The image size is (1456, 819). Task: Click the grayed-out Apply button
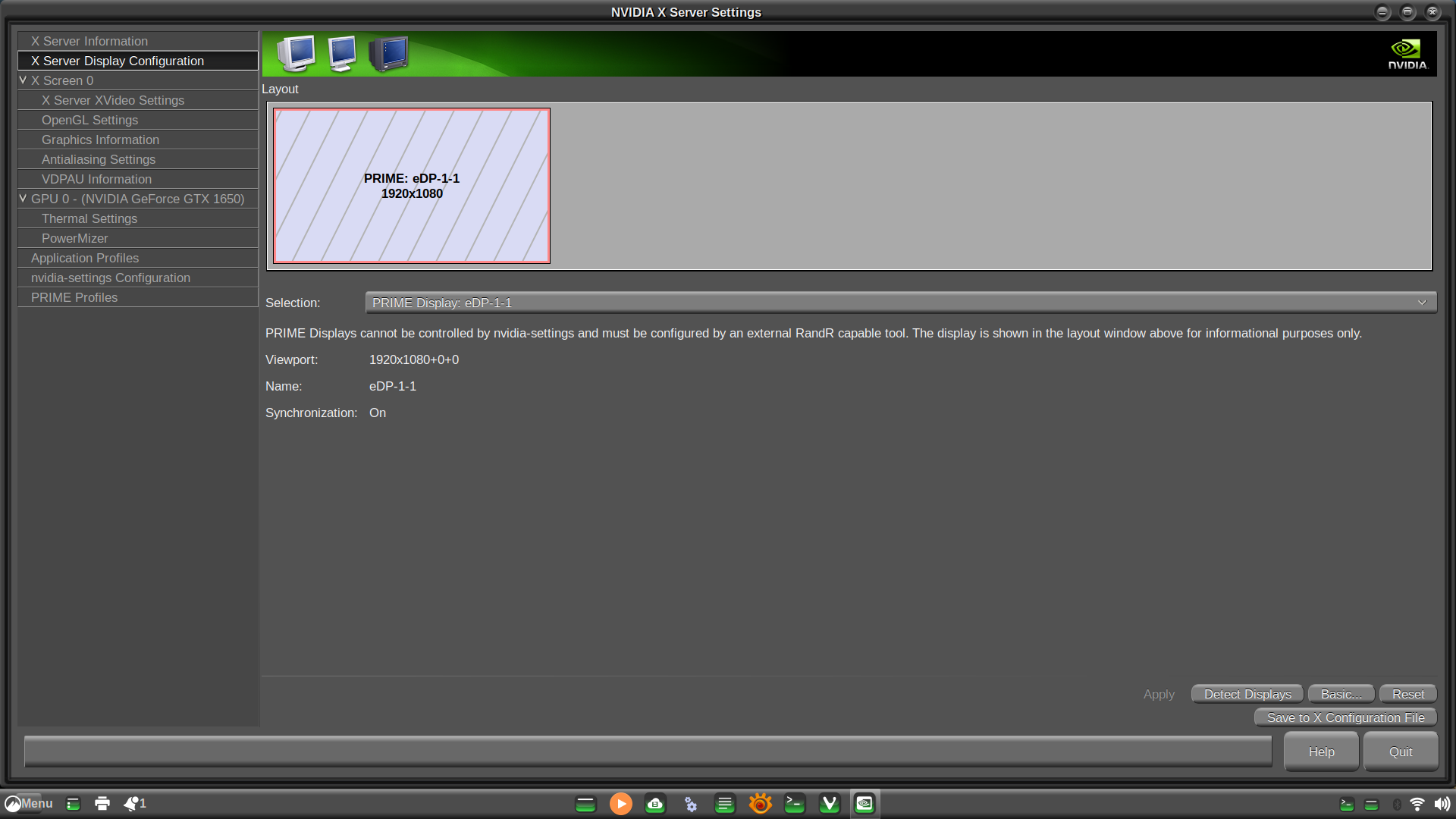[x=1159, y=694]
